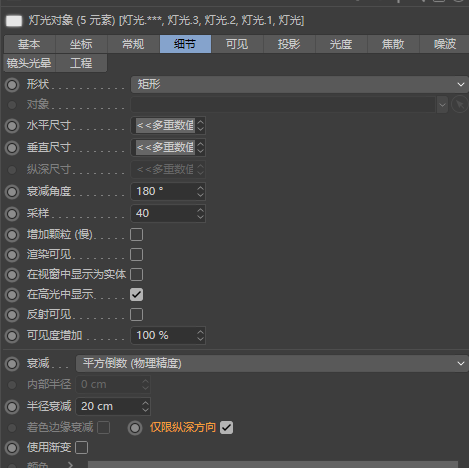The width and height of the screenshot is (469, 468).
Task: Open the 焦散 tab
Action: 393,44
